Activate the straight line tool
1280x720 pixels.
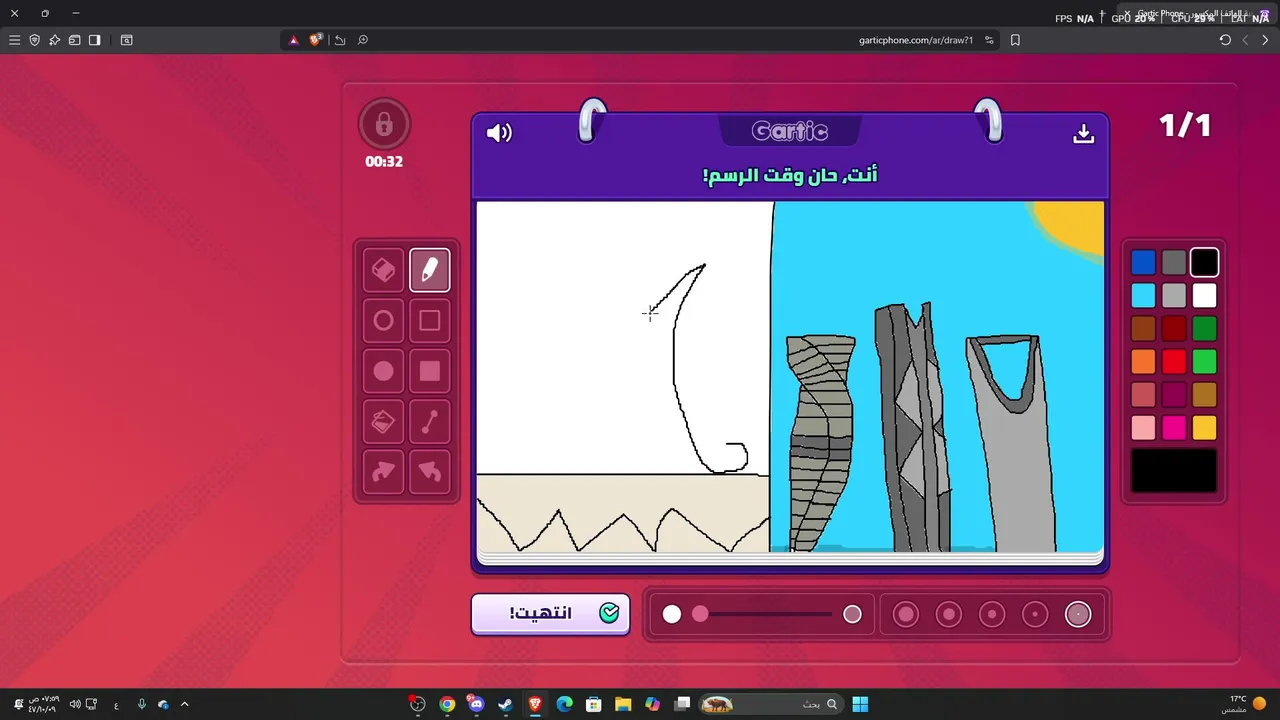pos(430,422)
